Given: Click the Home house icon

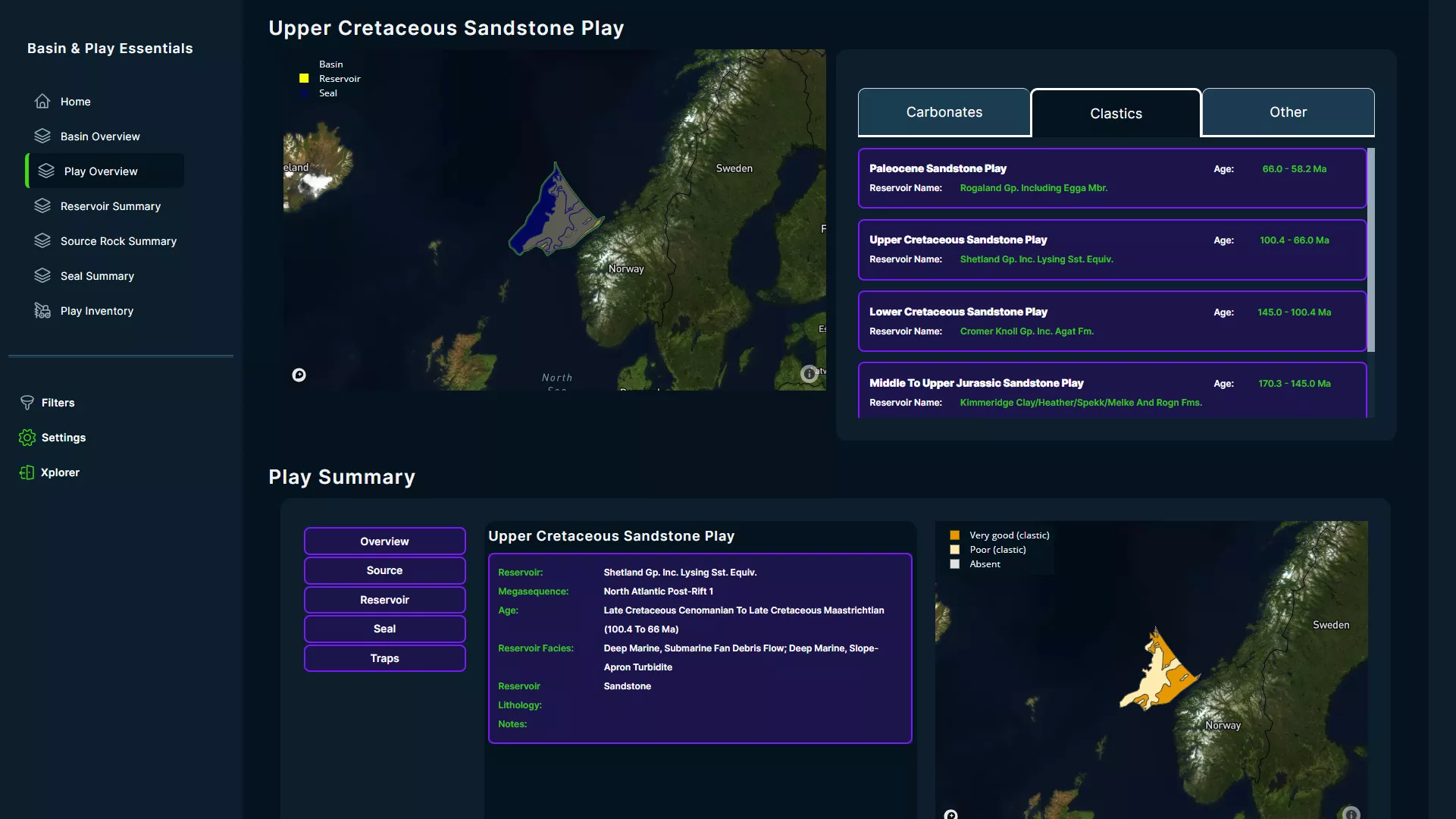Looking at the screenshot, I should (42, 102).
